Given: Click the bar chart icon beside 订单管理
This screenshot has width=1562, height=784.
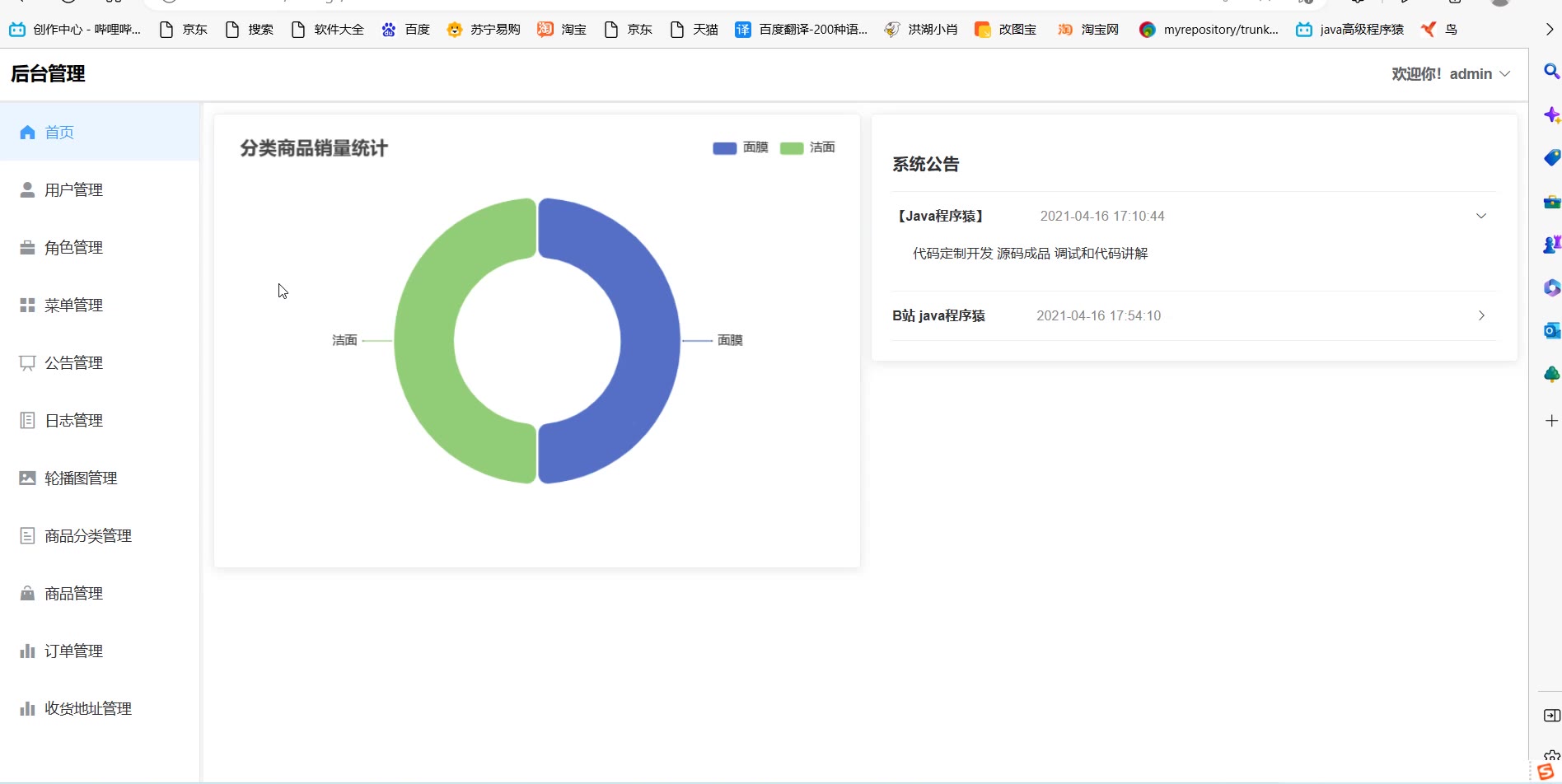Looking at the screenshot, I should [x=27, y=651].
